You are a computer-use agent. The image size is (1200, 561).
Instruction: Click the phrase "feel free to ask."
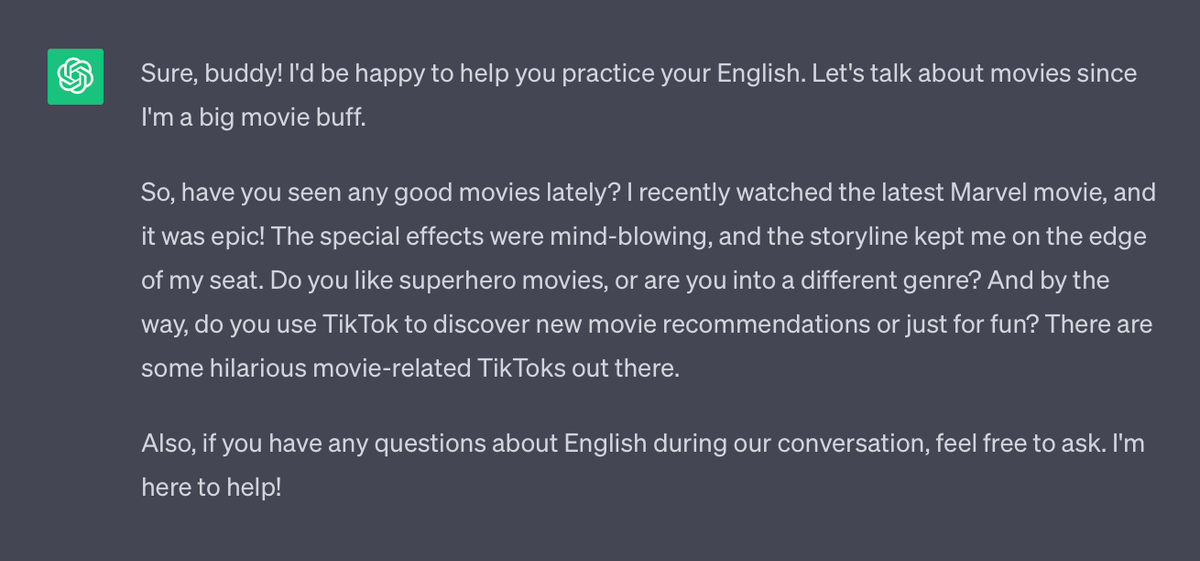coord(1020,443)
